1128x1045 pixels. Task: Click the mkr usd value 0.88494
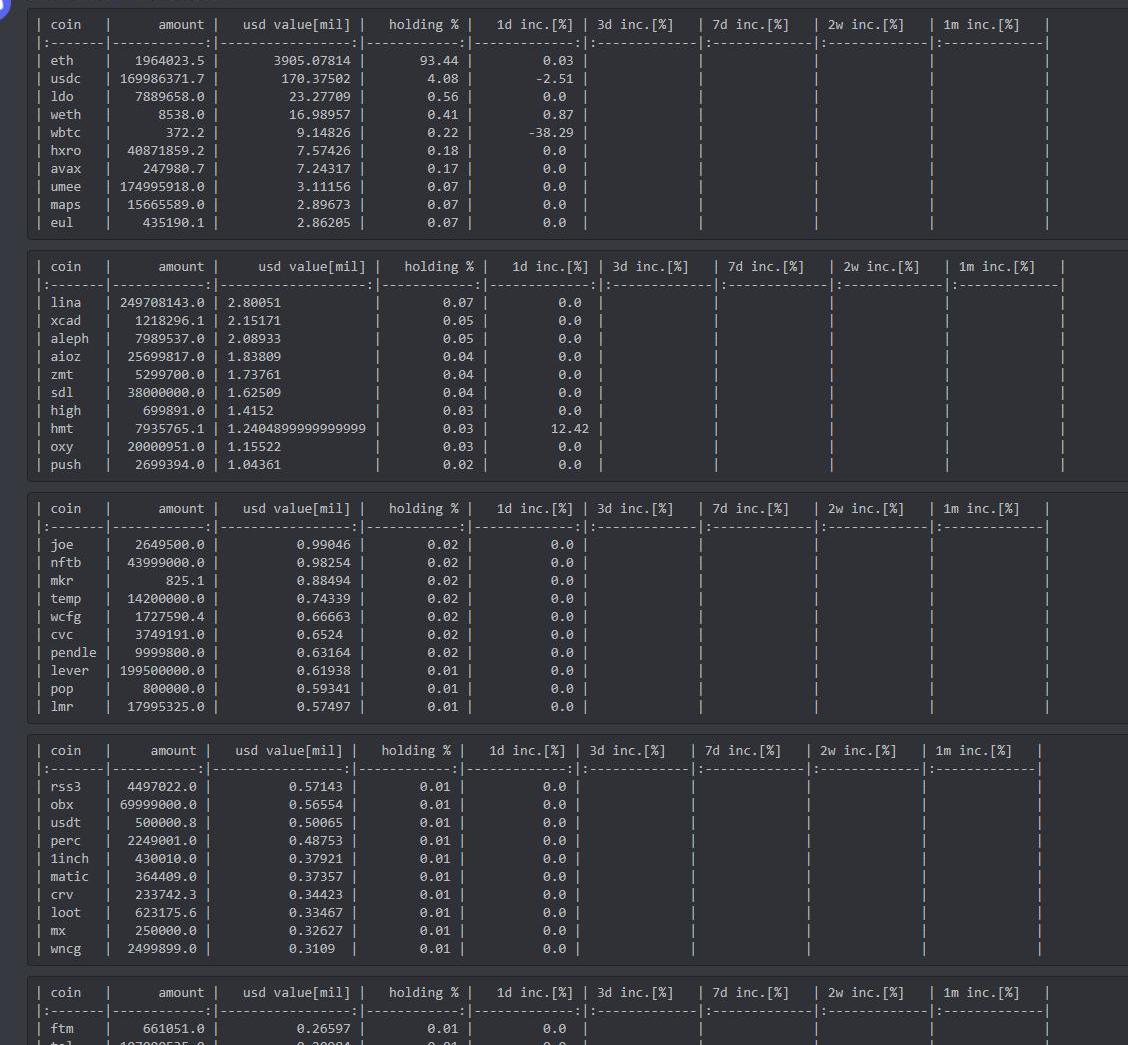click(x=330, y=581)
